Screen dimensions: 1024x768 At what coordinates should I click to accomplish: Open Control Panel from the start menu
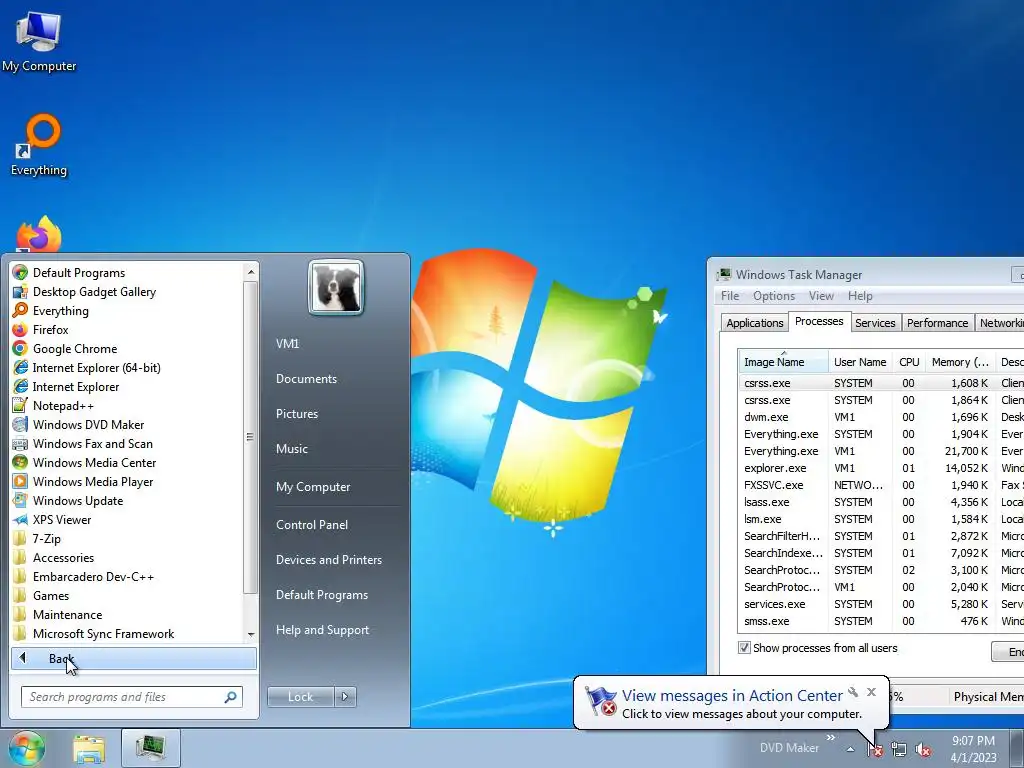coord(312,524)
